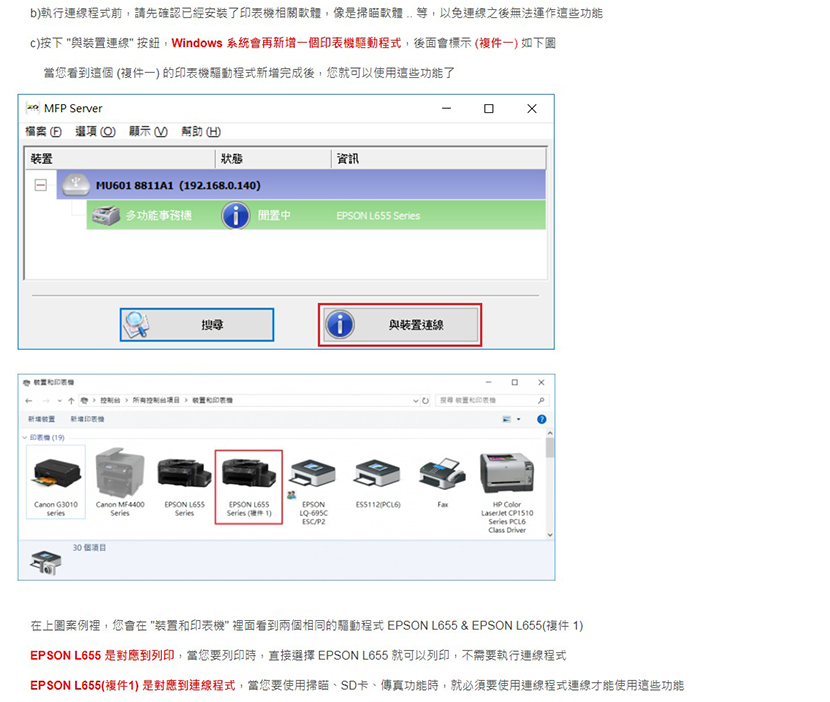Click the USB server icon beside MU601 8811A1
Image resolution: width=830 pixels, height=702 pixels.
pyautogui.click(x=76, y=185)
